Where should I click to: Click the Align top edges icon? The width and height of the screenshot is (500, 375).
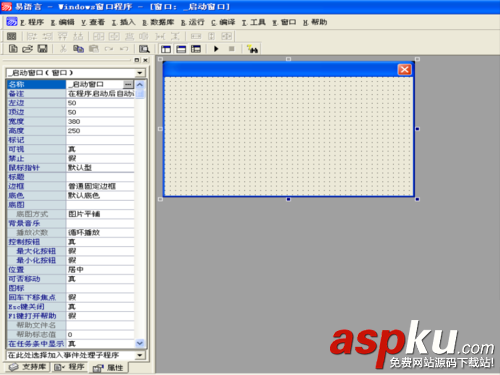tap(63, 36)
